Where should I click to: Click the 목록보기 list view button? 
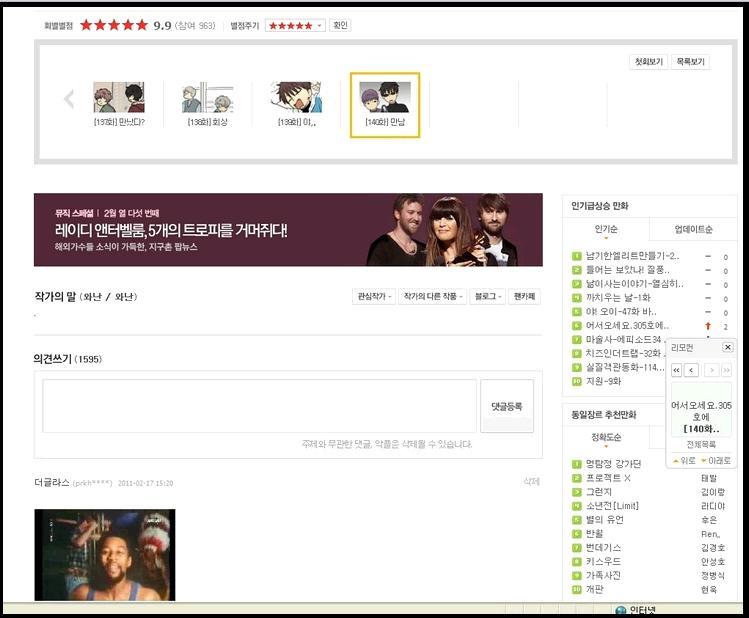coord(690,62)
